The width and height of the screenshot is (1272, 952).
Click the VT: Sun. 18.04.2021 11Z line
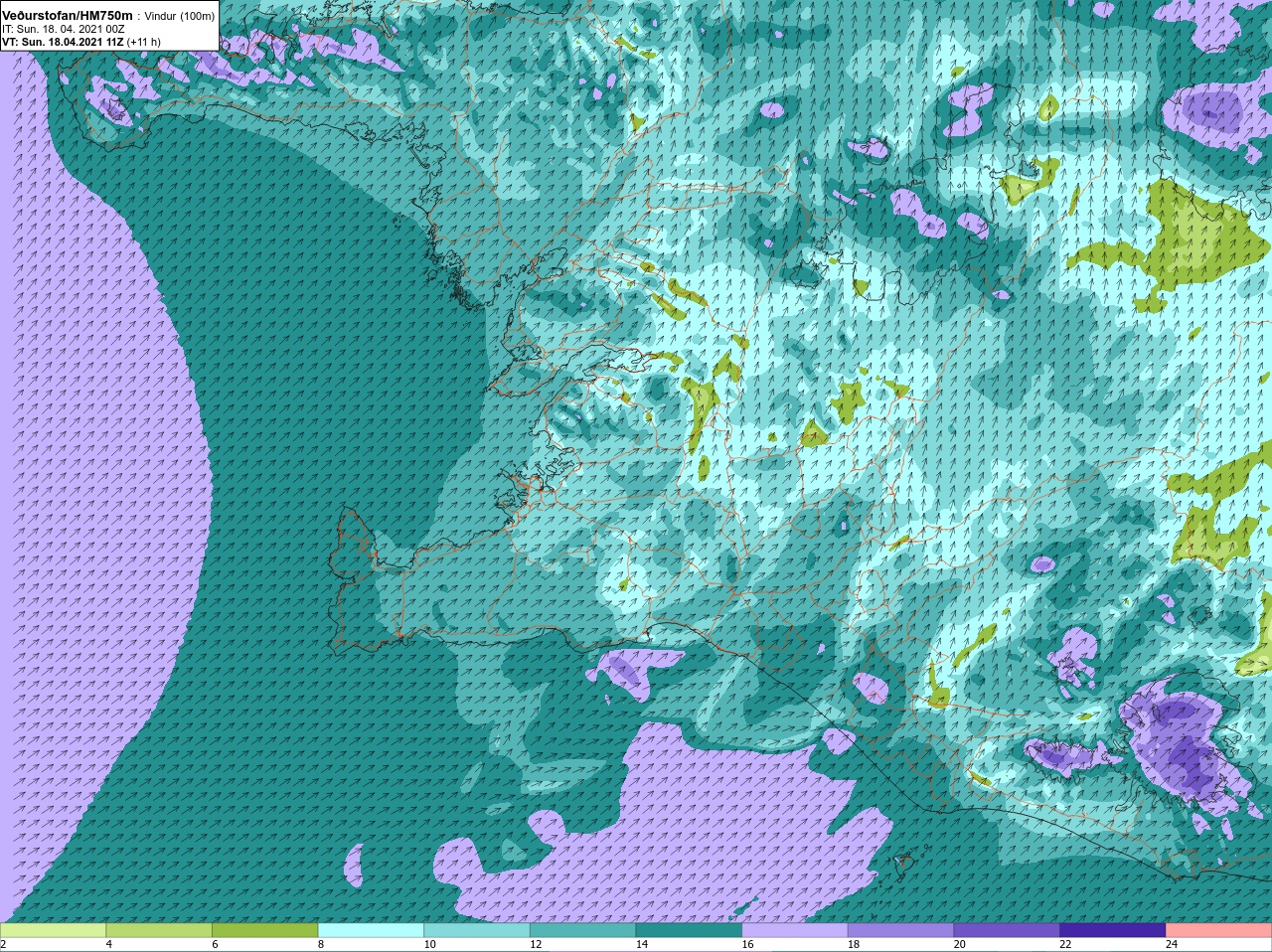[x=63, y=43]
